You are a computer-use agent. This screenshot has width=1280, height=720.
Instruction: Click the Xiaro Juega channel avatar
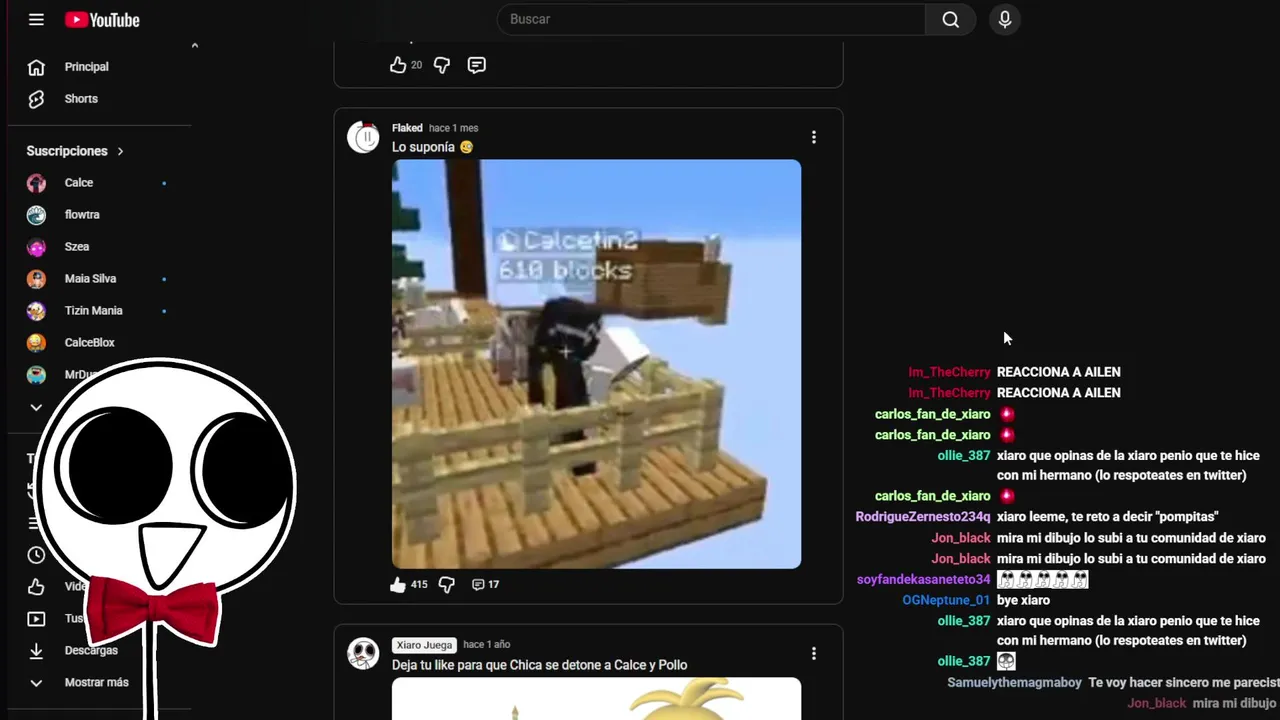363,653
